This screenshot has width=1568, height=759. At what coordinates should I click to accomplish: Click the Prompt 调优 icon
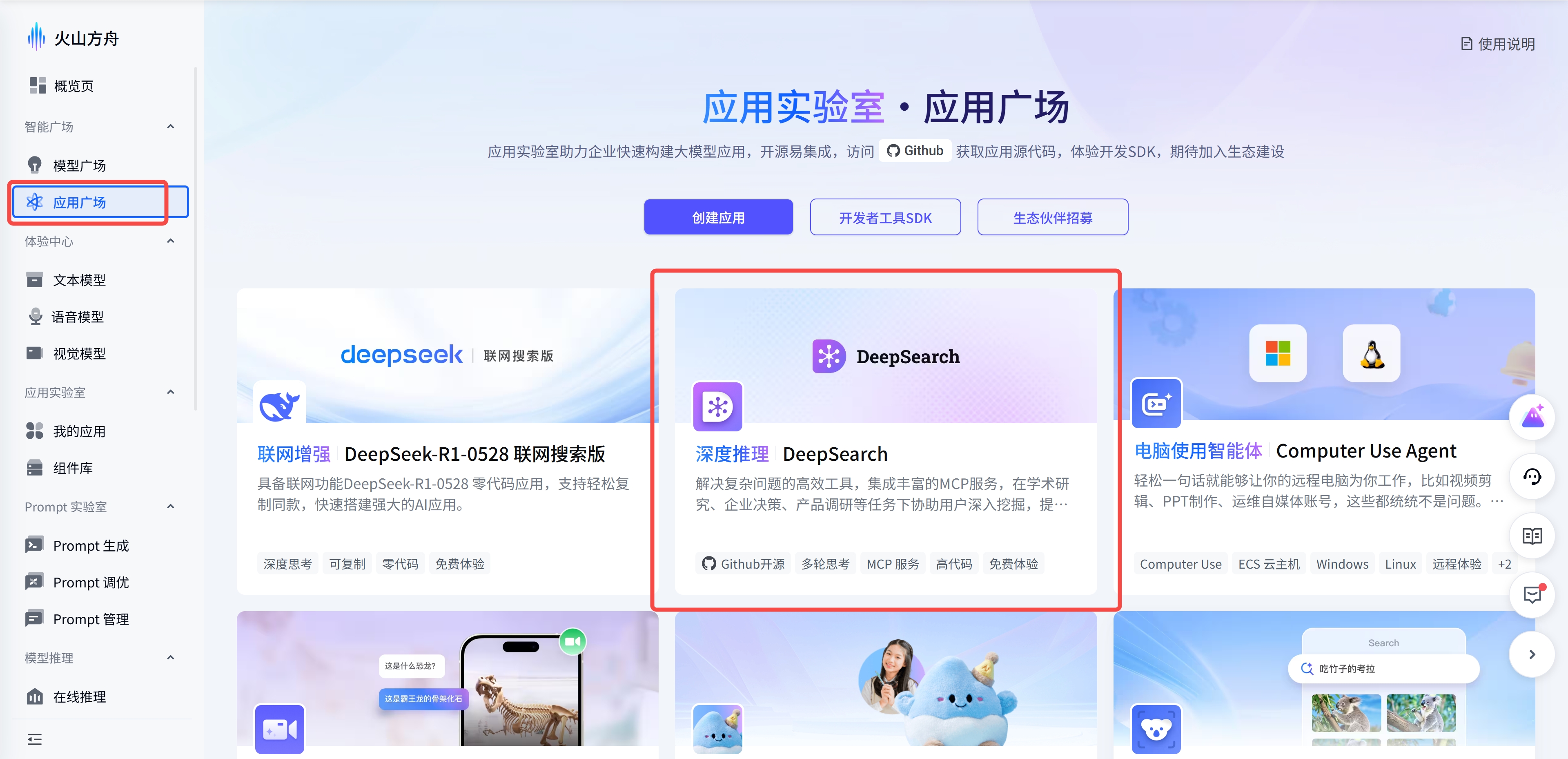click(x=35, y=582)
